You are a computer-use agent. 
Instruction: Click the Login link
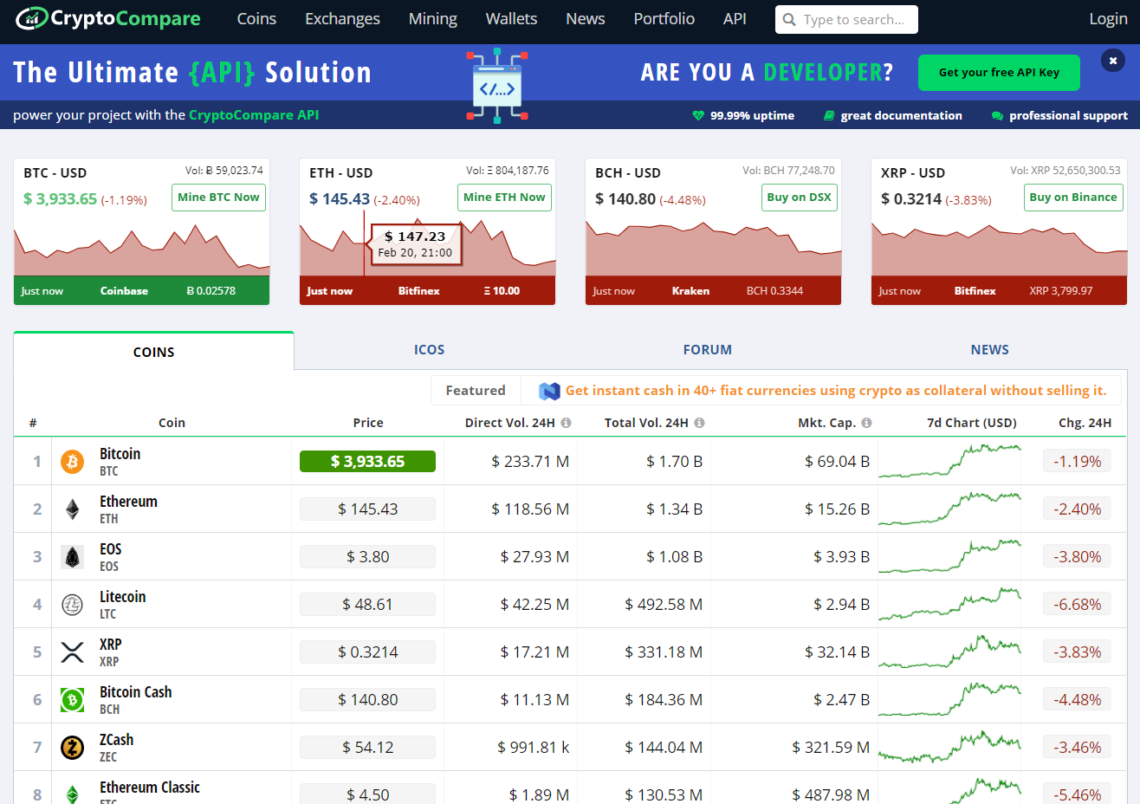pyautogui.click(x=1108, y=19)
